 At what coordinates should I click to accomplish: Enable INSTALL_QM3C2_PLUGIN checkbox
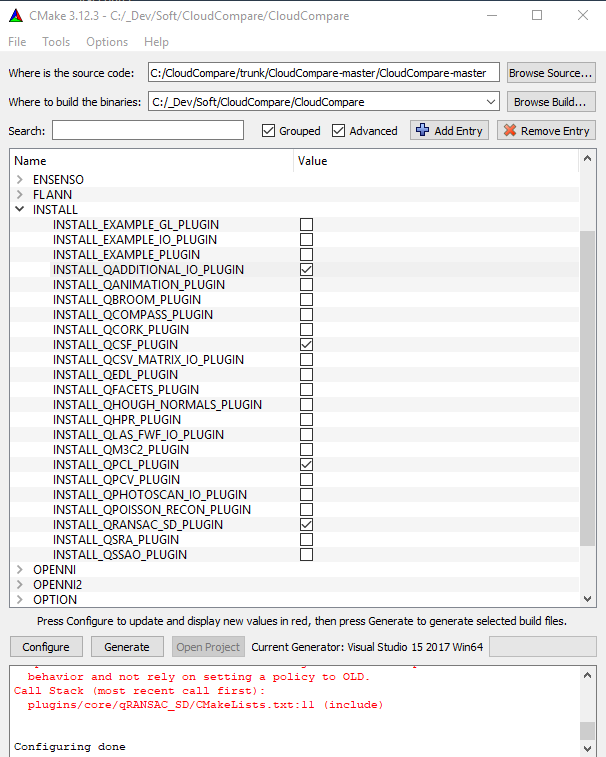coord(306,449)
